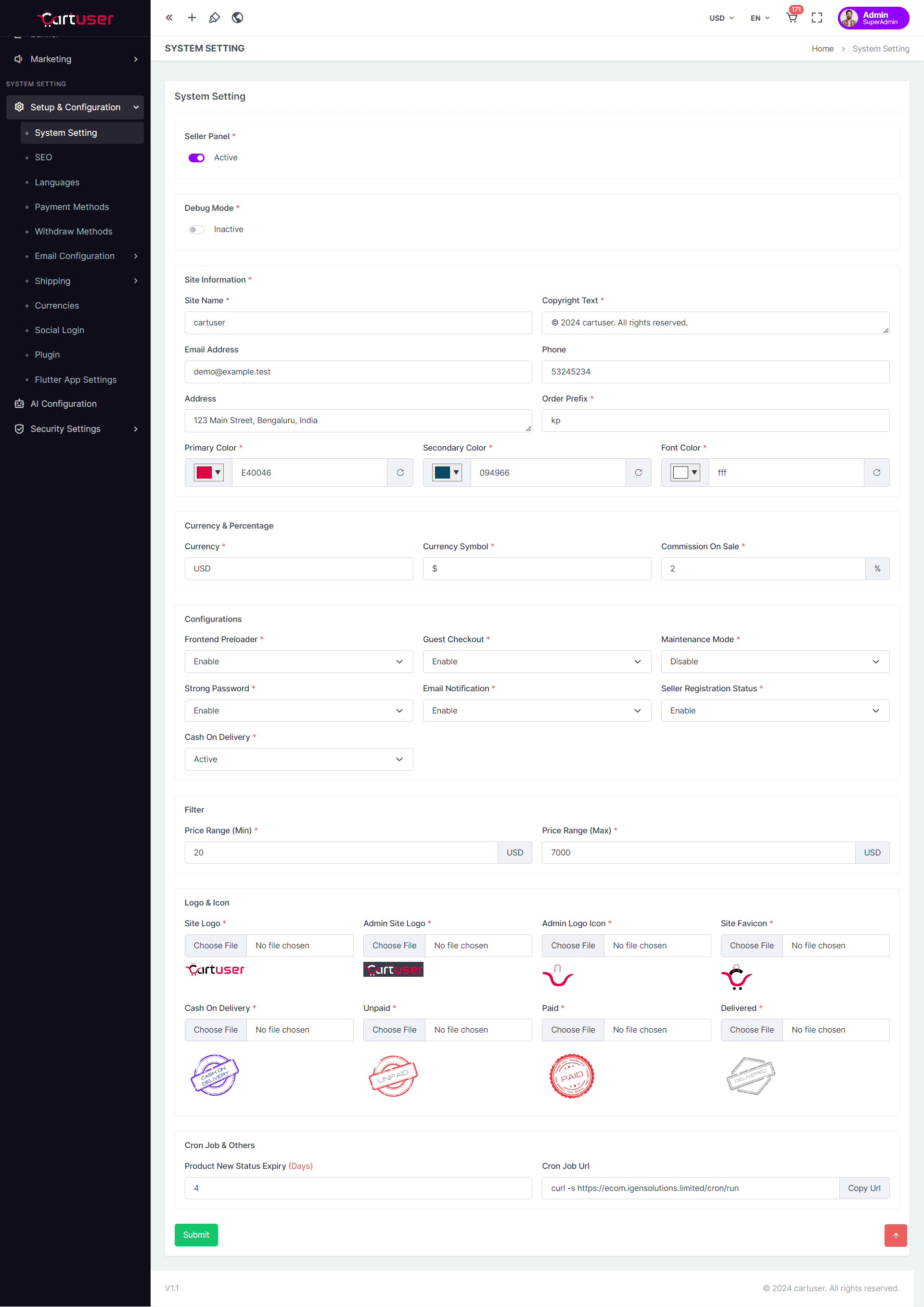924x1307 pixels.
Task: Click the green Submit button
Action: (x=196, y=1234)
